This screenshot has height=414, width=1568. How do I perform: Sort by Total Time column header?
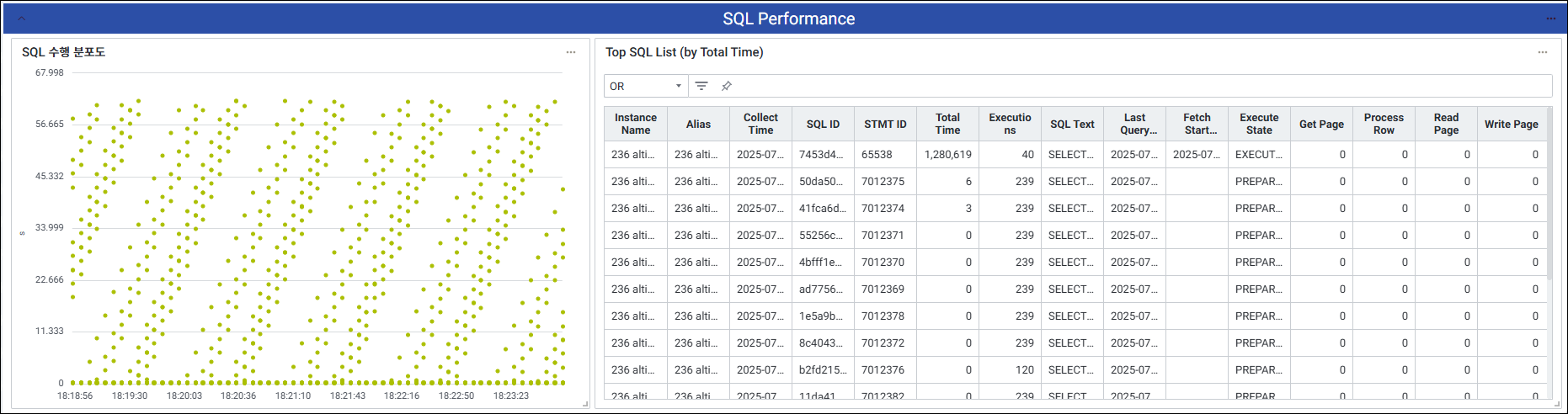[x=947, y=124]
